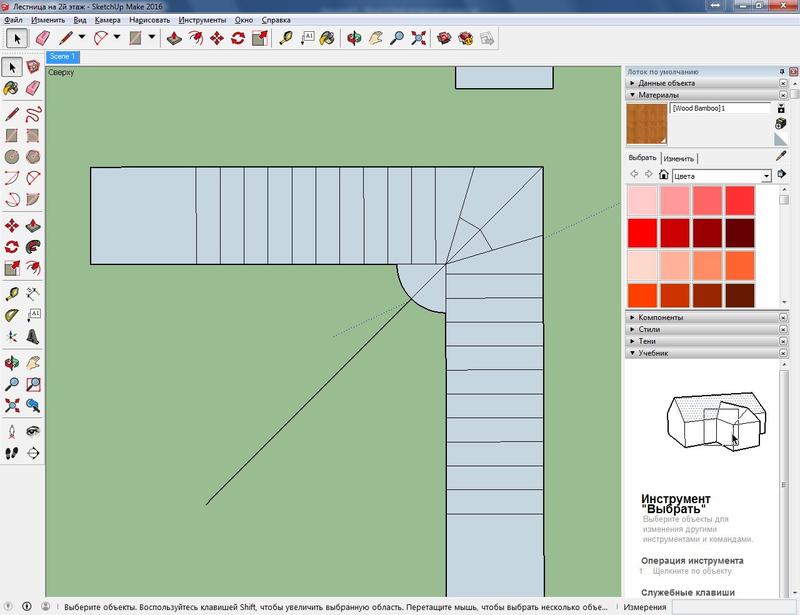
Task: Switch to the Изменить tab
Action: [678, 158]
